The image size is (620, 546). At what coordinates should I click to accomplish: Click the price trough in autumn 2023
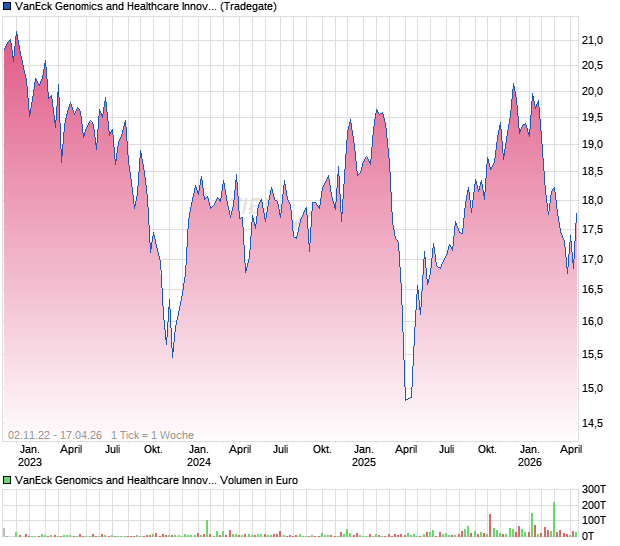(172, 356)
